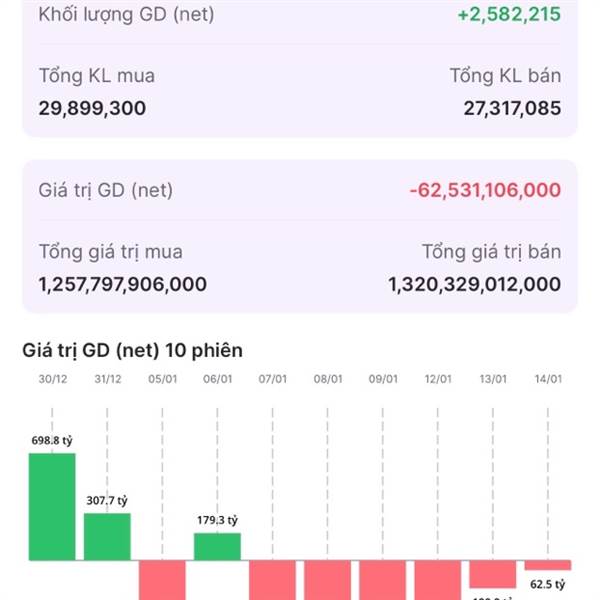The height and width of the screenshot is (600, 600).
Task: Click the green 307.7 tỷ bar
Action: 107,536
